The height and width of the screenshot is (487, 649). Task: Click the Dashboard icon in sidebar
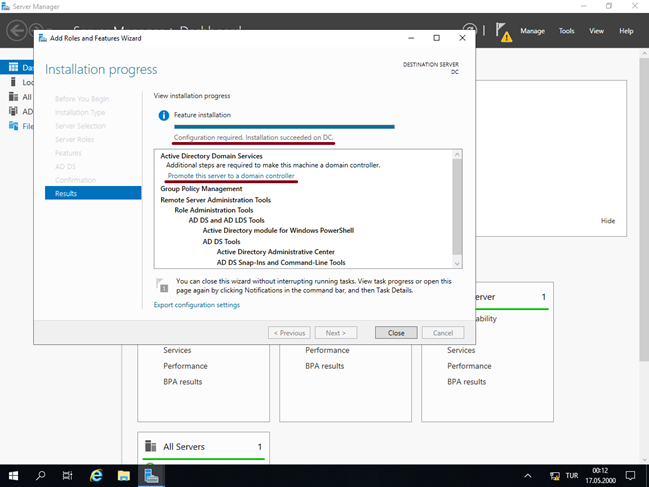[14, 67]
